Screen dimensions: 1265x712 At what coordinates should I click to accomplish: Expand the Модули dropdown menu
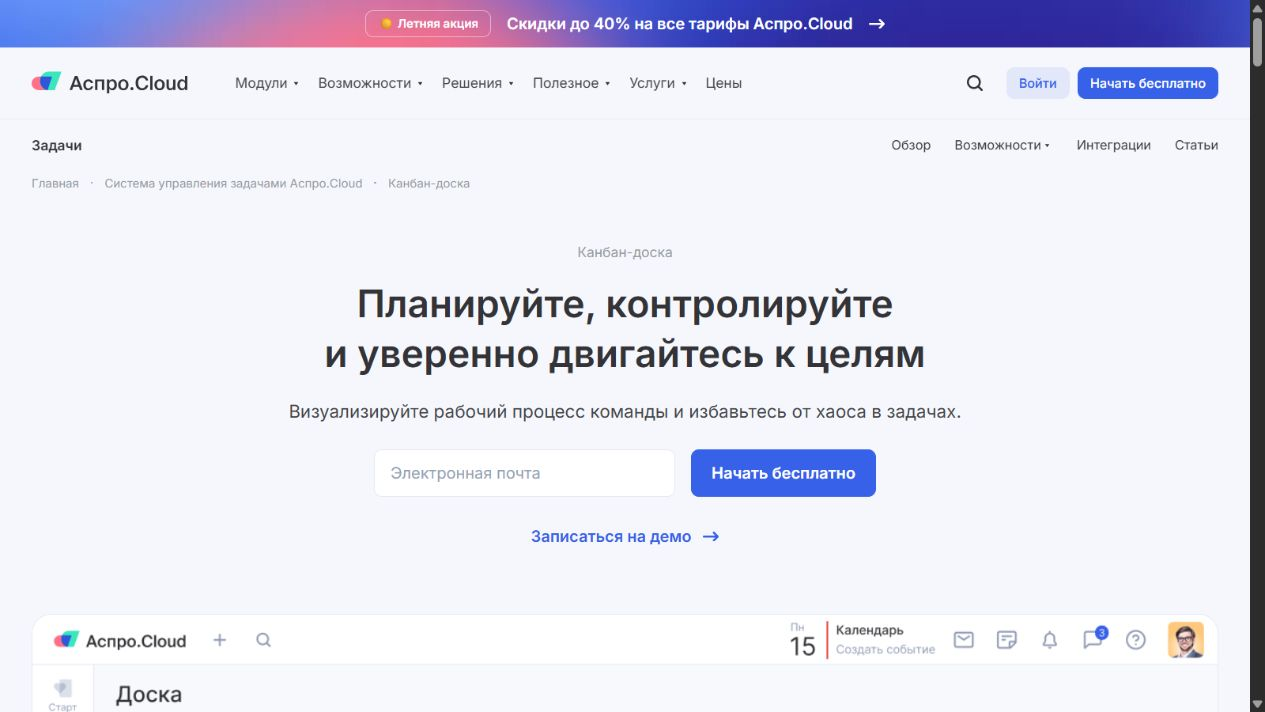click(267, 83)
